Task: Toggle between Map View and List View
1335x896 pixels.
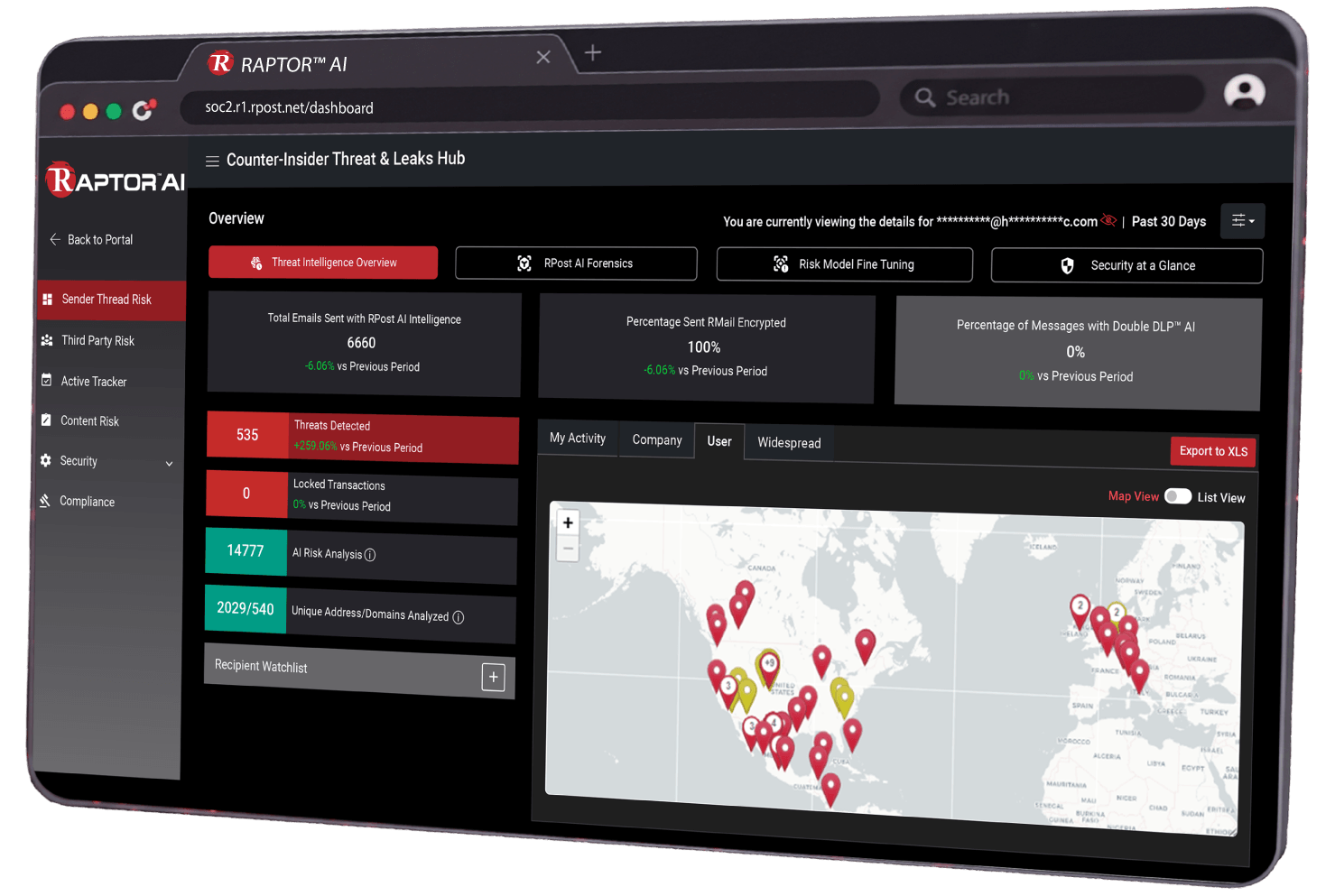Action: (1177, 496)
